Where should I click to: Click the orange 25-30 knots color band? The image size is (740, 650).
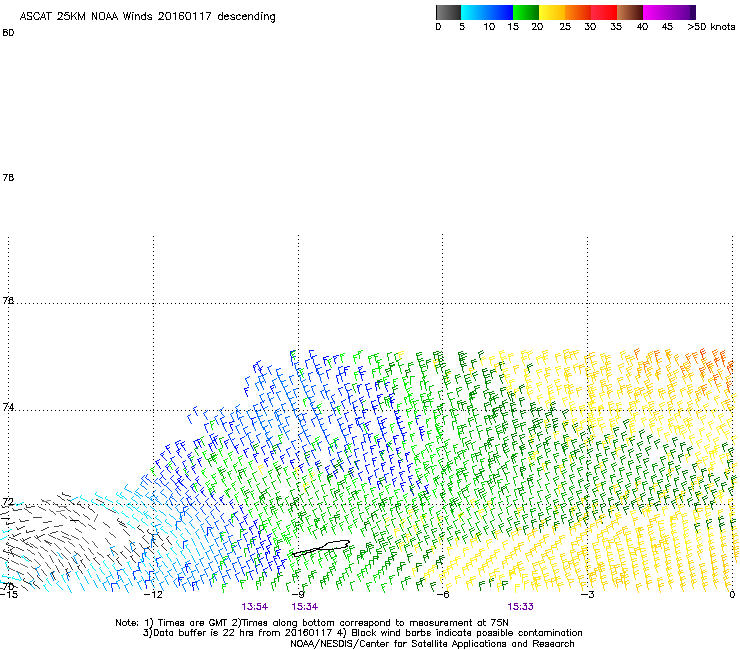578,12
